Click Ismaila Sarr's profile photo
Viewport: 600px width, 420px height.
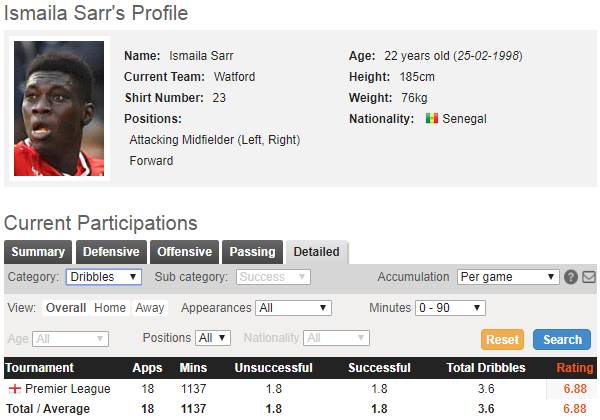(x=58, y=111)
